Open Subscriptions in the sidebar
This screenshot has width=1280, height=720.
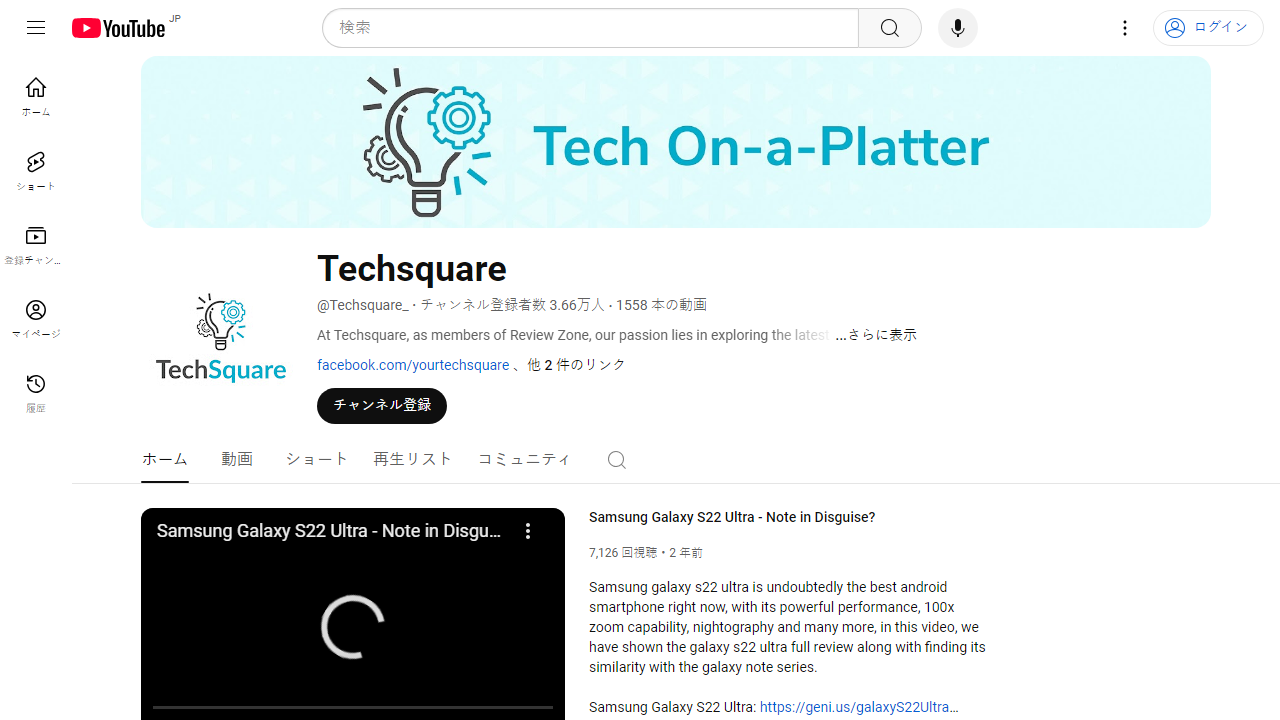pos(36,244)
